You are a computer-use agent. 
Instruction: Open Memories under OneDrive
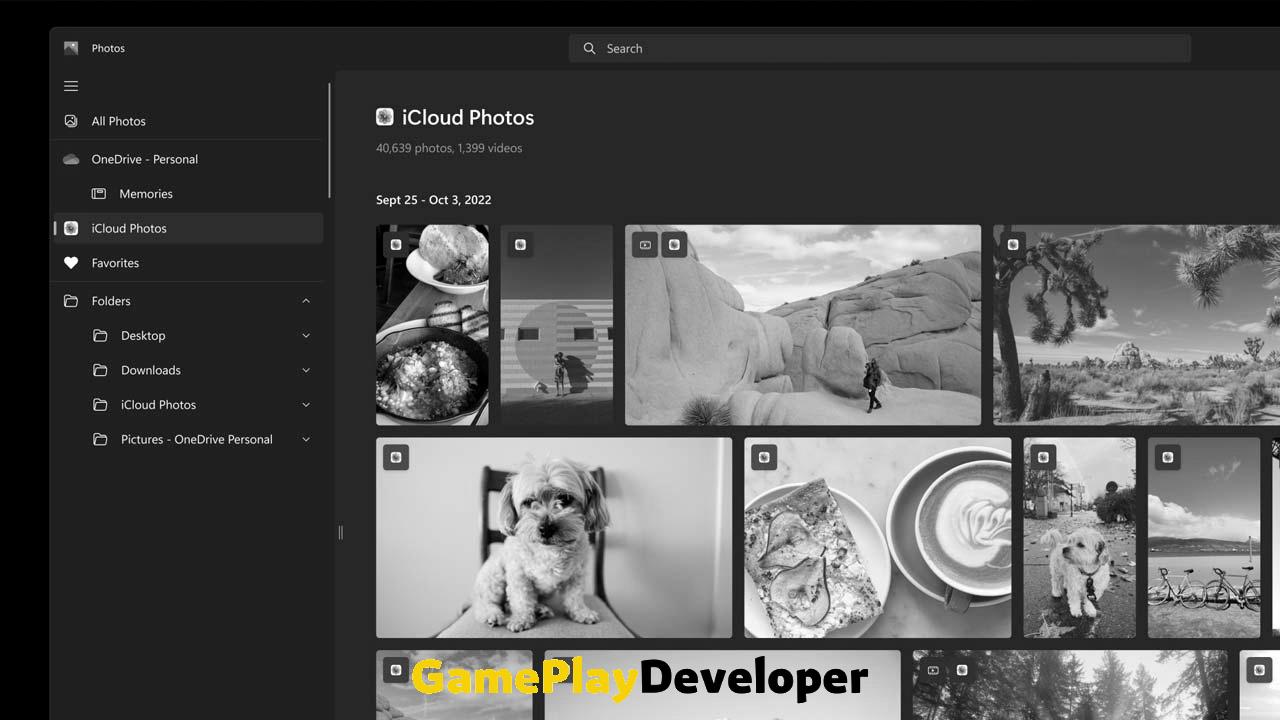[x=189, y=194]
